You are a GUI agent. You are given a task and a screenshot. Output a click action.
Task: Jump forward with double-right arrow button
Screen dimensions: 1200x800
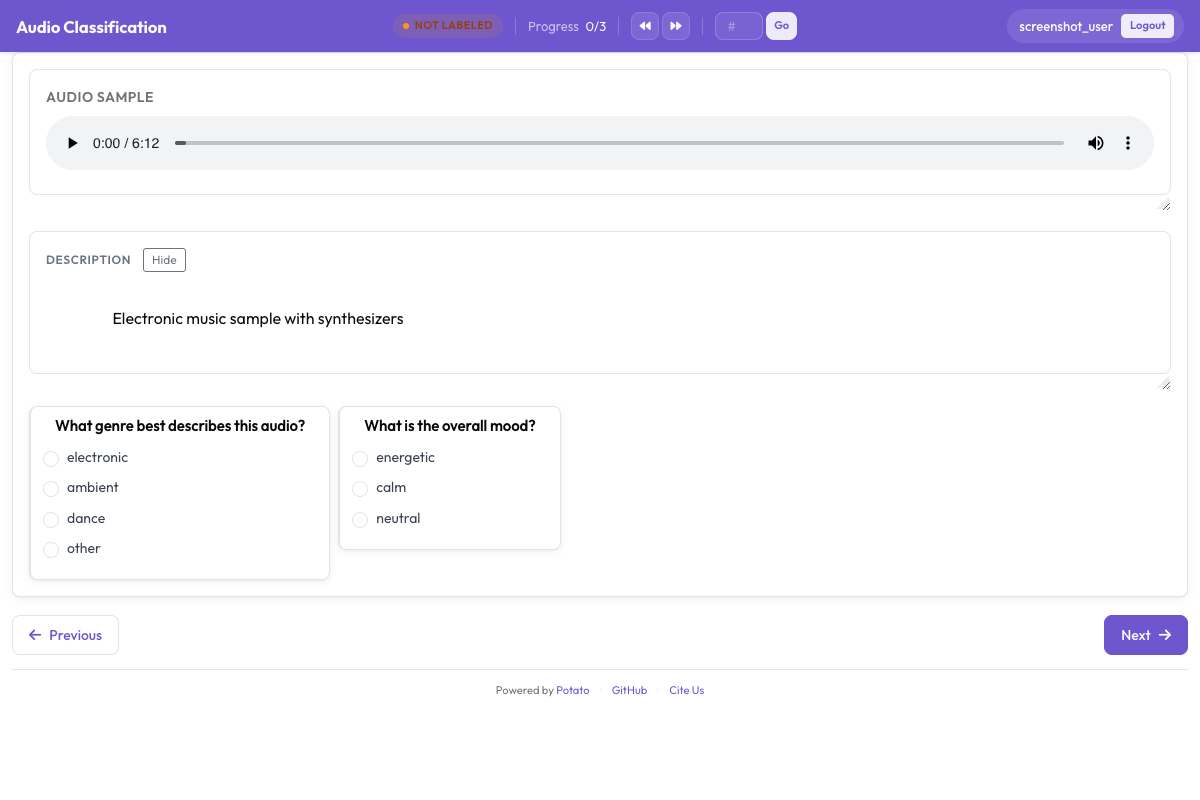click(676, 26)
